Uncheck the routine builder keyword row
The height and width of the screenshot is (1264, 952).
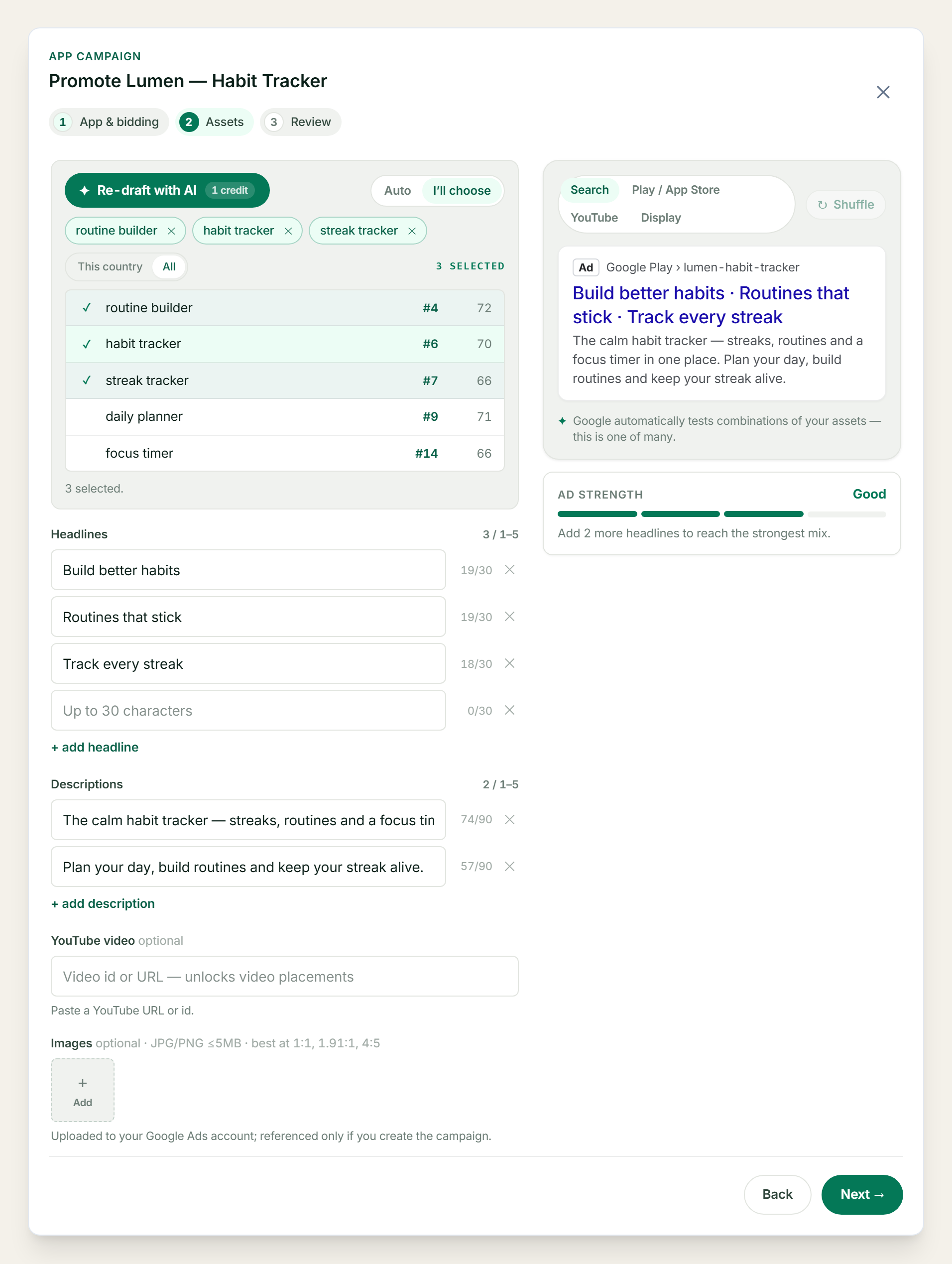[x=285, y=308]
